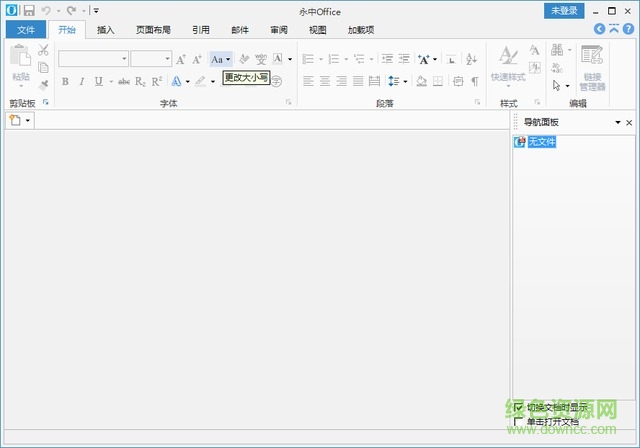Open the font size dropdown
Screen dimensions: 640x448
pyautogui.click(x=167, y=59)
